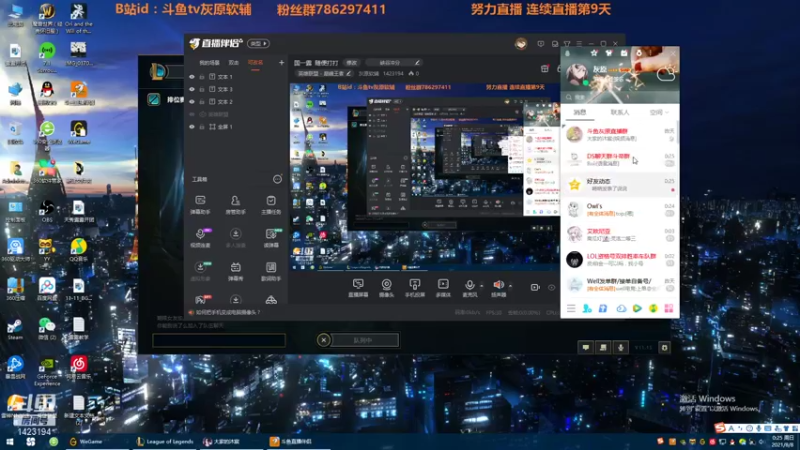The height and width of the screenshot is (450, 800).
Task: Open the 房管助手 tool in 直播伴侣
Action: coord(235,204)
